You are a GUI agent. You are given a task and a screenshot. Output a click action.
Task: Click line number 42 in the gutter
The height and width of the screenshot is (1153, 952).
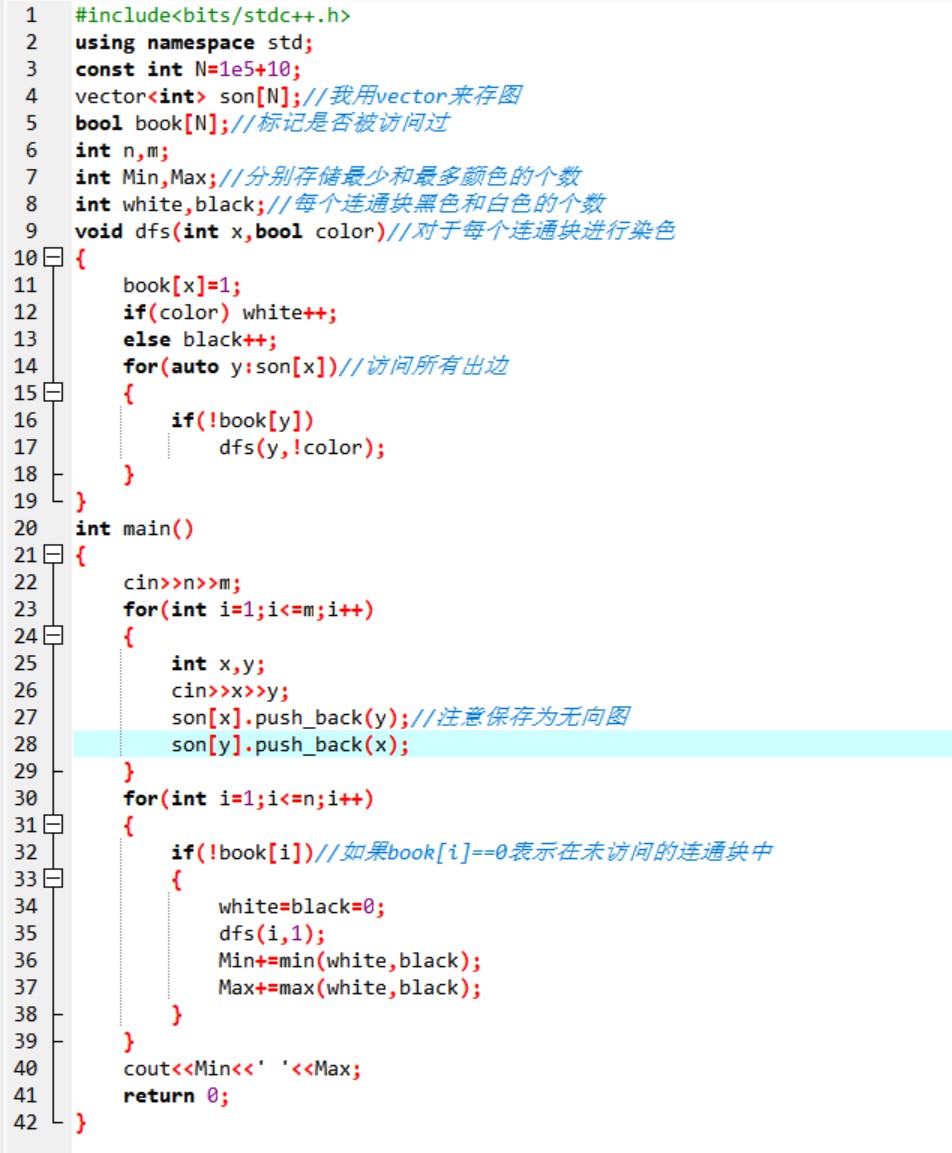[26, 1123]
